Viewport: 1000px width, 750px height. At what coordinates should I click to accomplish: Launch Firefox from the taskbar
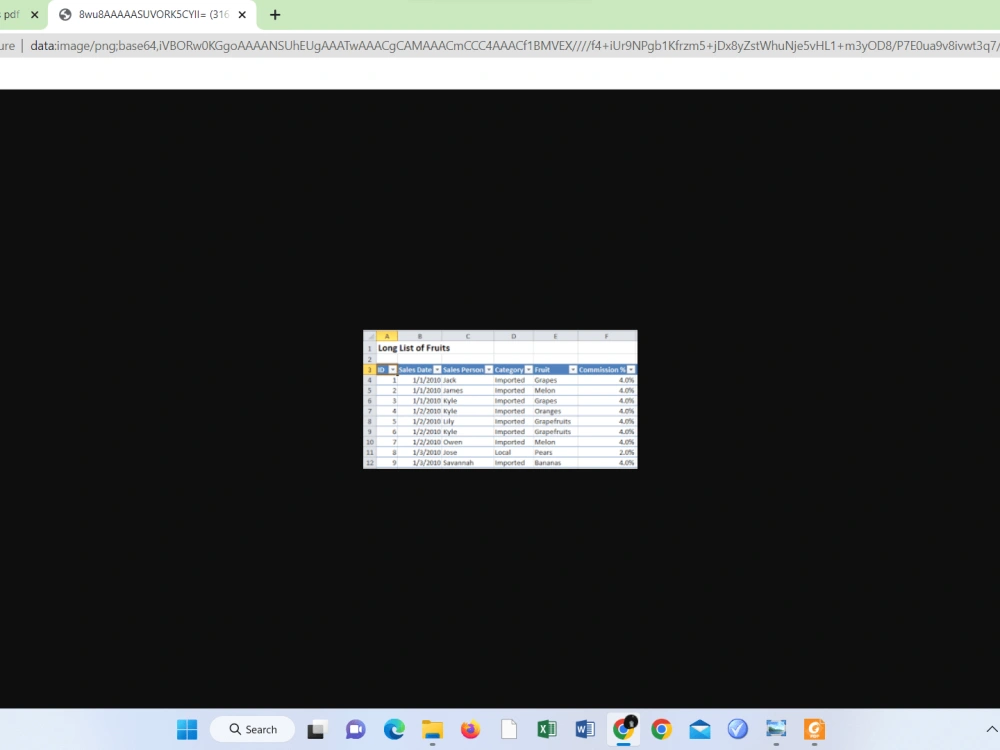click(471, 729)
